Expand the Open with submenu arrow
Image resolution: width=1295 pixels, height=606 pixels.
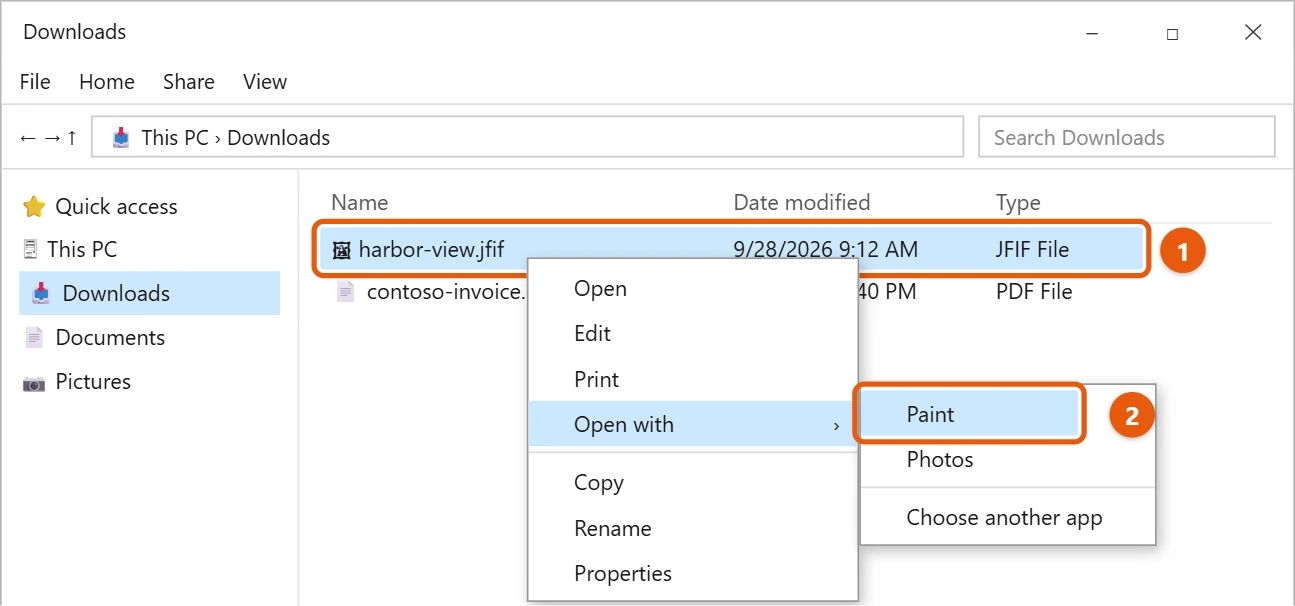(x=836, y=426)
